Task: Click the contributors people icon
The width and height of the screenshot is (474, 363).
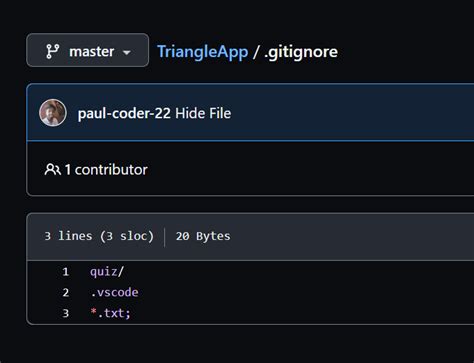Action: tap(52, 169)
